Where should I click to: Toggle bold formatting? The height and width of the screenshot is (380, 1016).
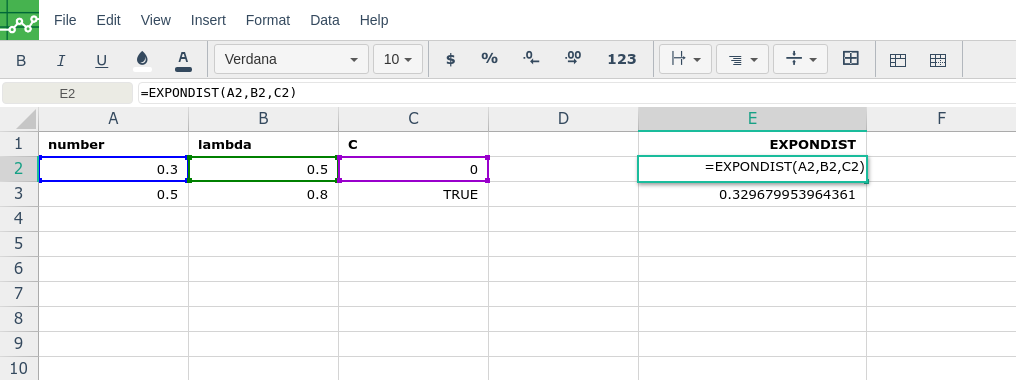click(x=21, y=60)
